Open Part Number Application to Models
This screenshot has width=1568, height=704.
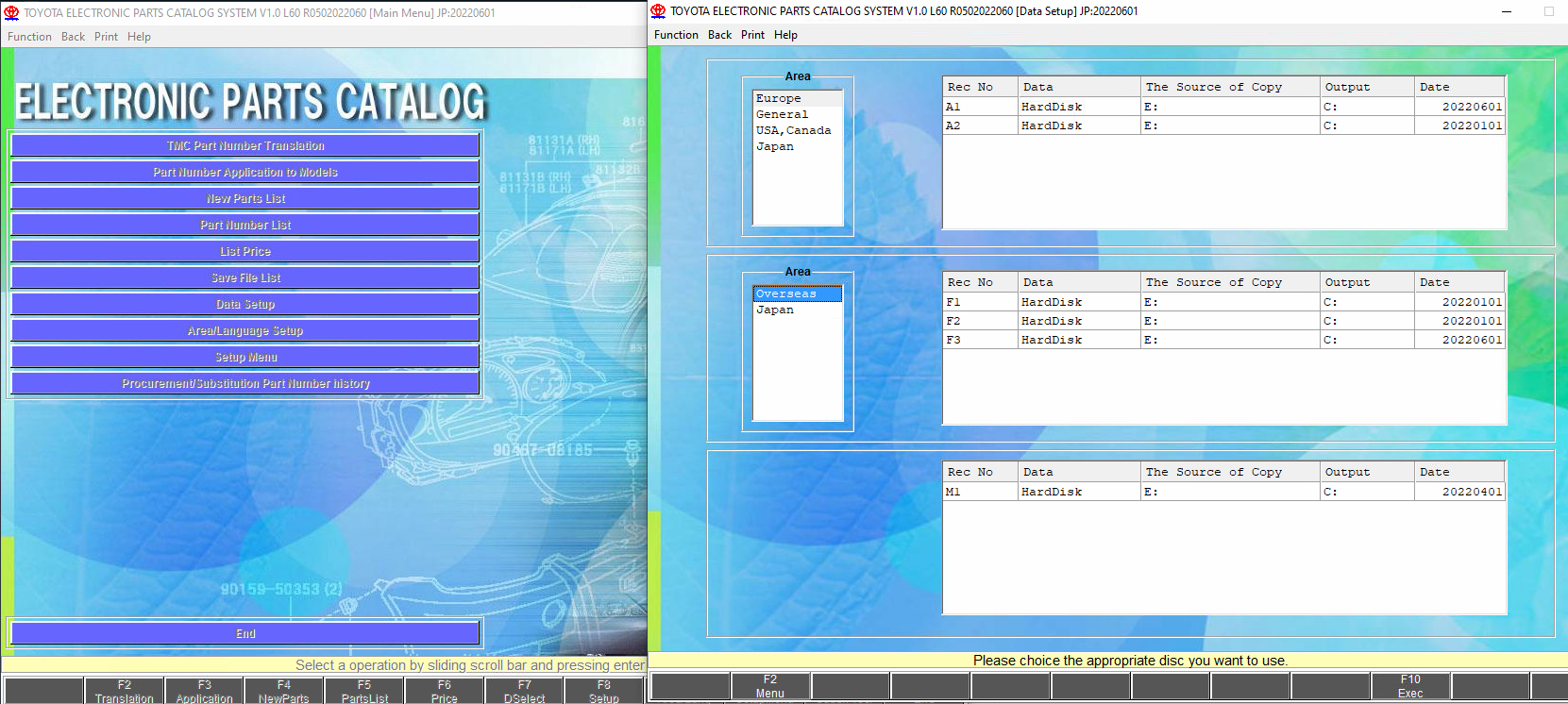click(245, 172)
